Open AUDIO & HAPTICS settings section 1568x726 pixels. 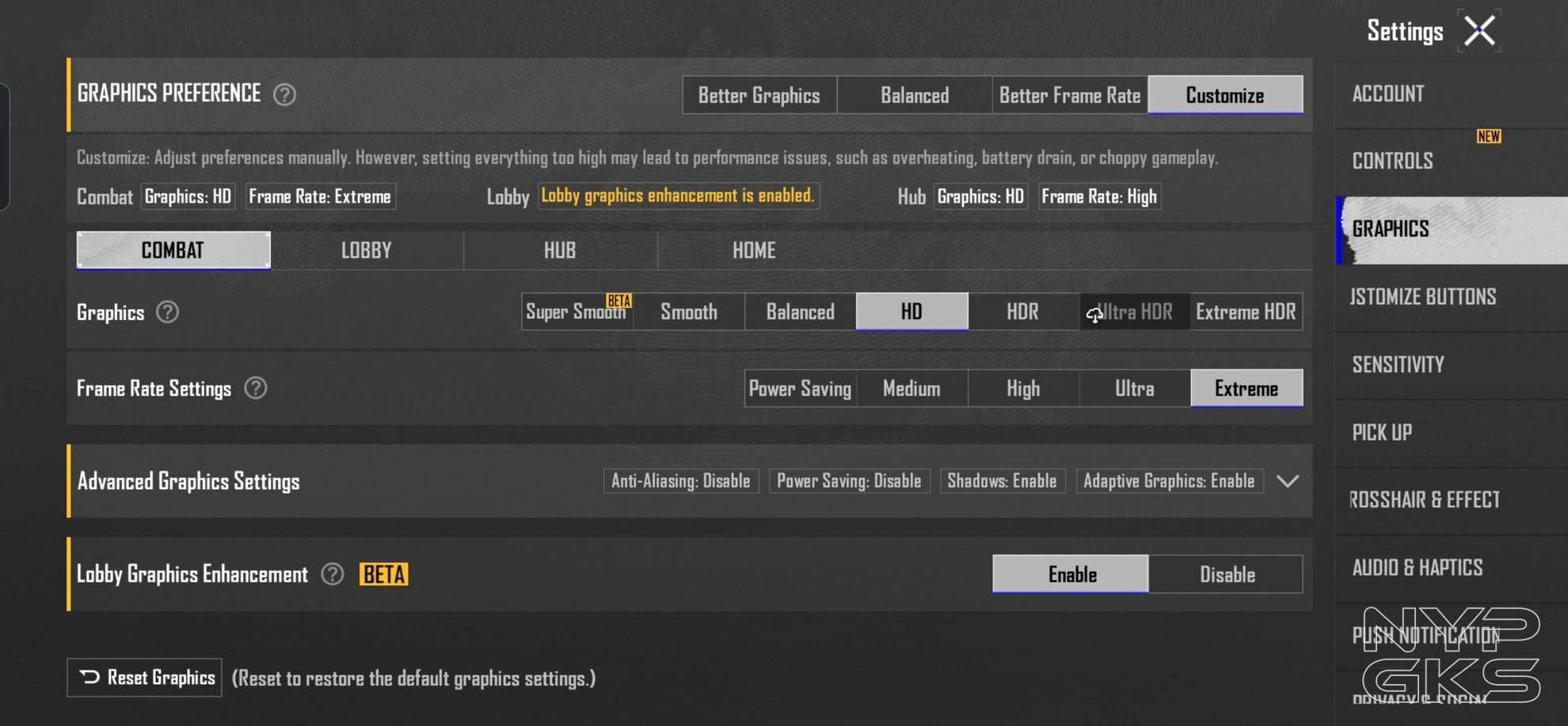pyautogui.click(x=1451, y=568)
